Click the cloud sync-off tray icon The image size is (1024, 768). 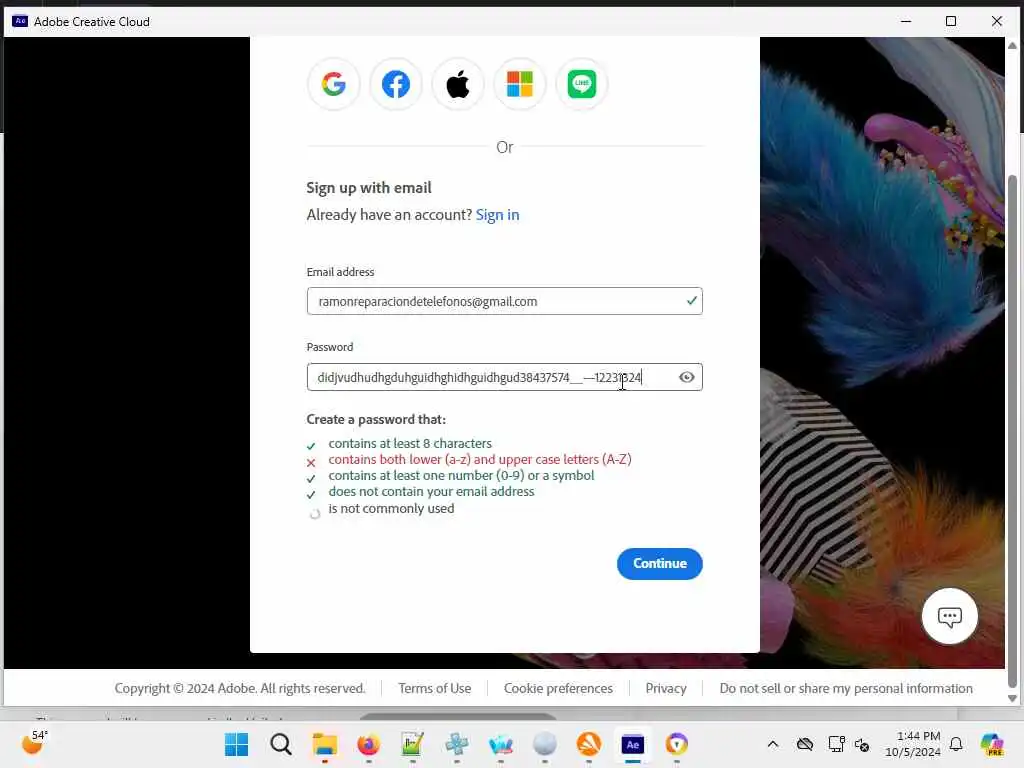pos(805,744)
